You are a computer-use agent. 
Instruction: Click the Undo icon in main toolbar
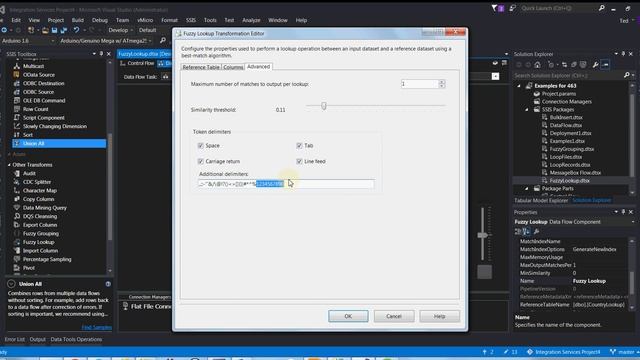(76, 30)
